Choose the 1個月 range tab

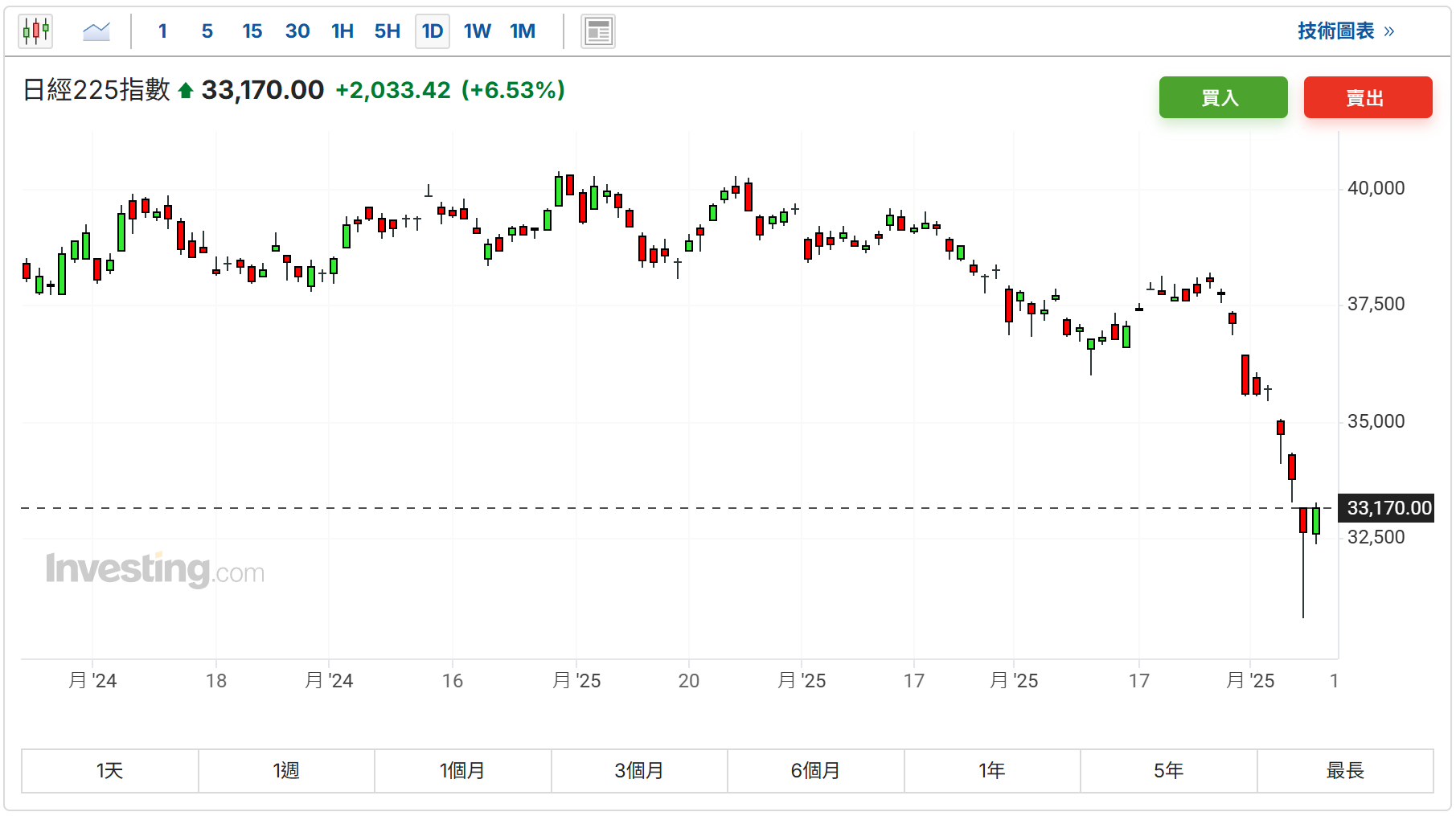(x=463, y=771)
